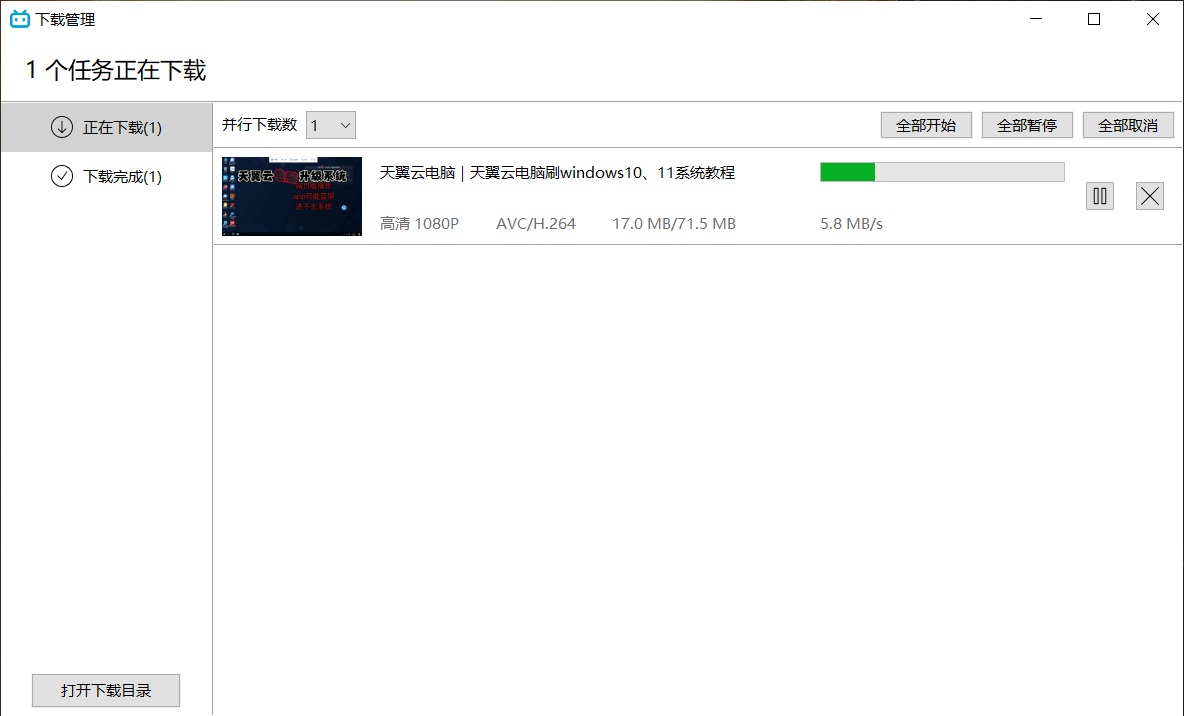This screenshot has height=716, width=1184.
Task: Click the 17.0 MB/71.5 MB size text
Action: tap(674, 224)
